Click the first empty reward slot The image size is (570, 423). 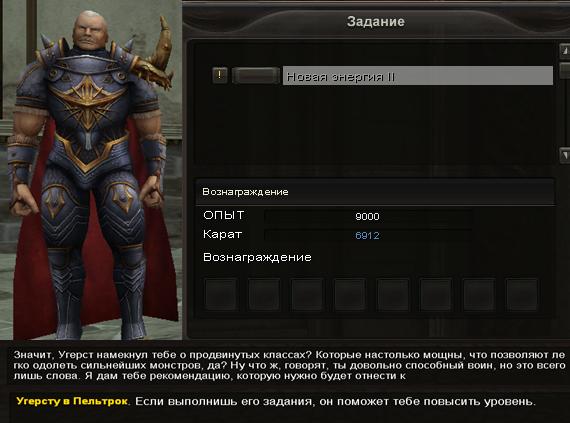[221, 294]
